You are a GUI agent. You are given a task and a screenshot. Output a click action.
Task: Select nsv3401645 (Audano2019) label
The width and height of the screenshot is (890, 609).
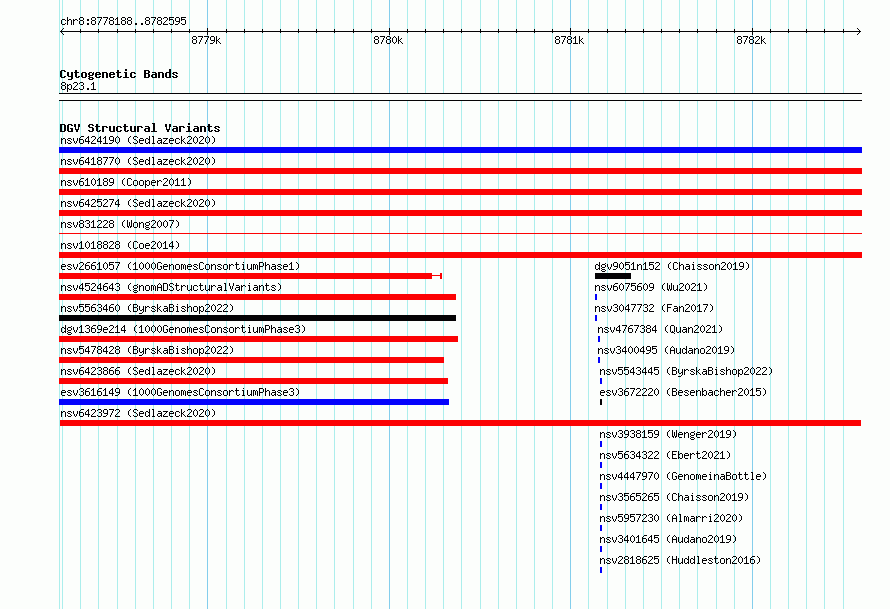click(x=668, y=539)
